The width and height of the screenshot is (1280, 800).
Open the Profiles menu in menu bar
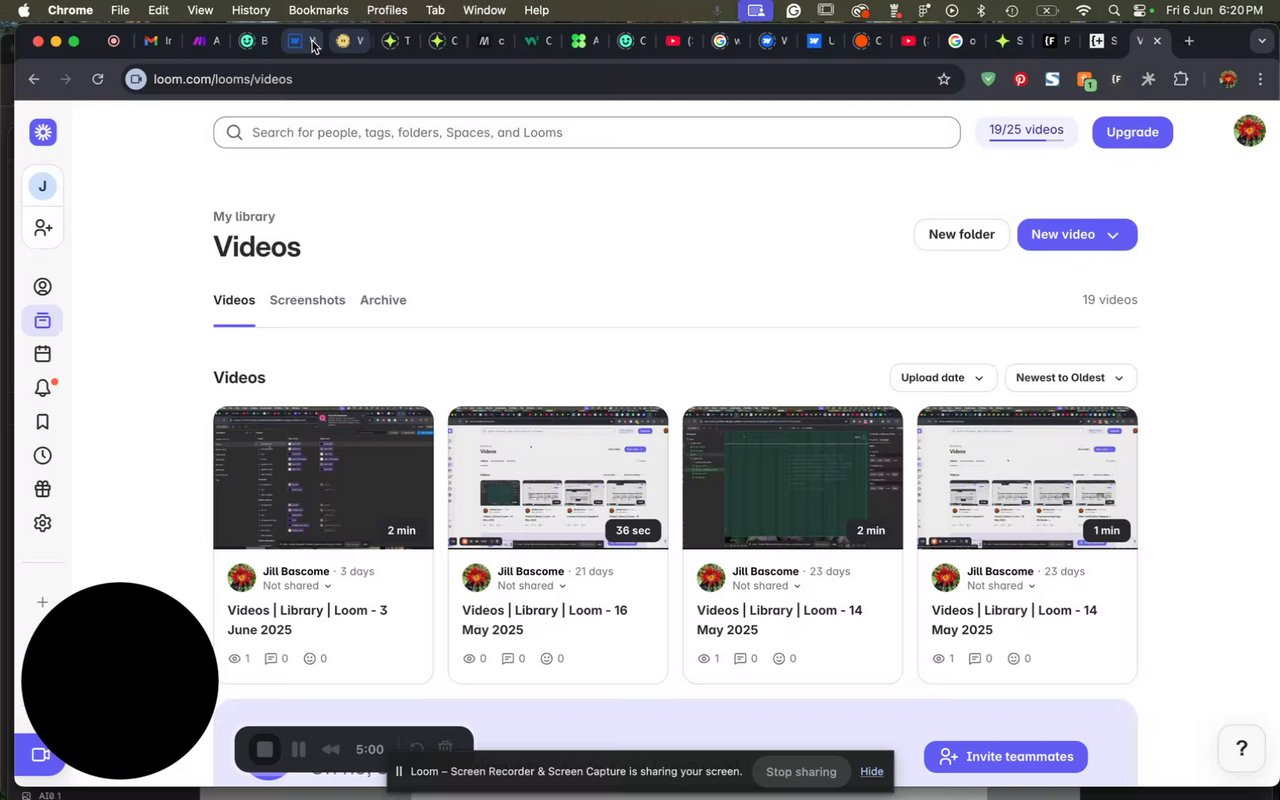point(387,10)
